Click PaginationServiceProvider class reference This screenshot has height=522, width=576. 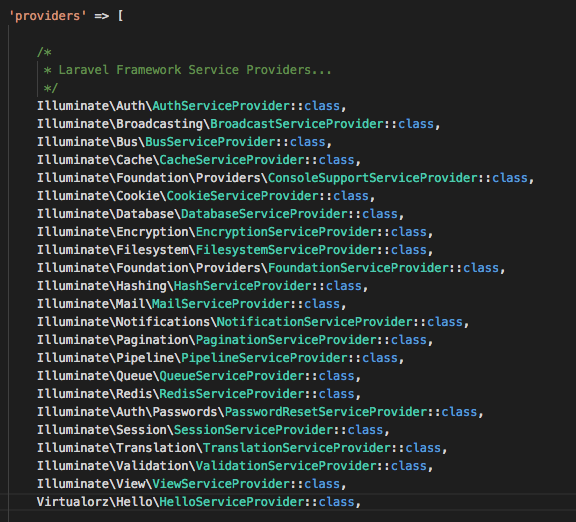[287, 340]
